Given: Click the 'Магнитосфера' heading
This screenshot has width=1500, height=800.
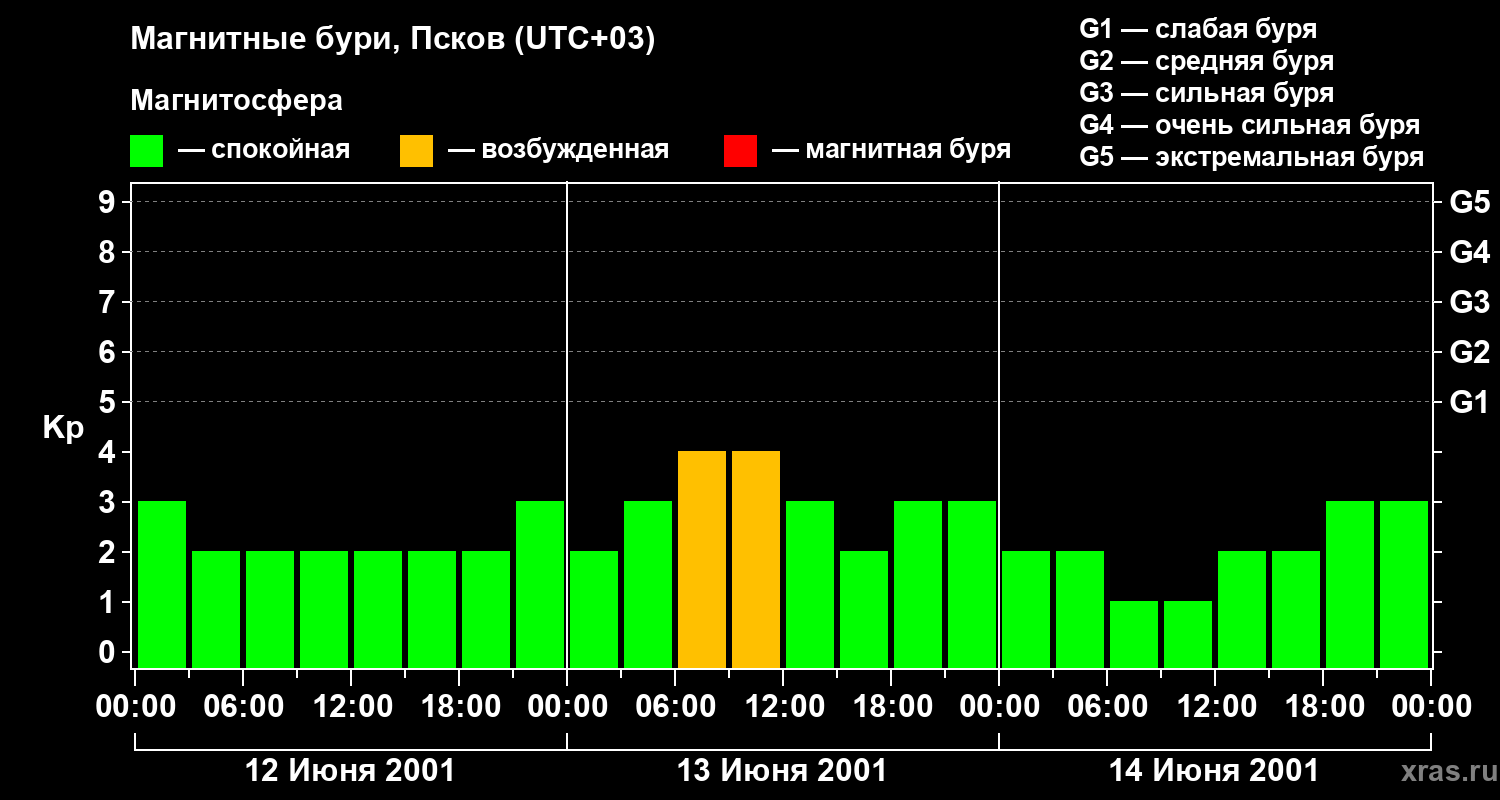Looking at the screenshot, I should coord(237,101).
